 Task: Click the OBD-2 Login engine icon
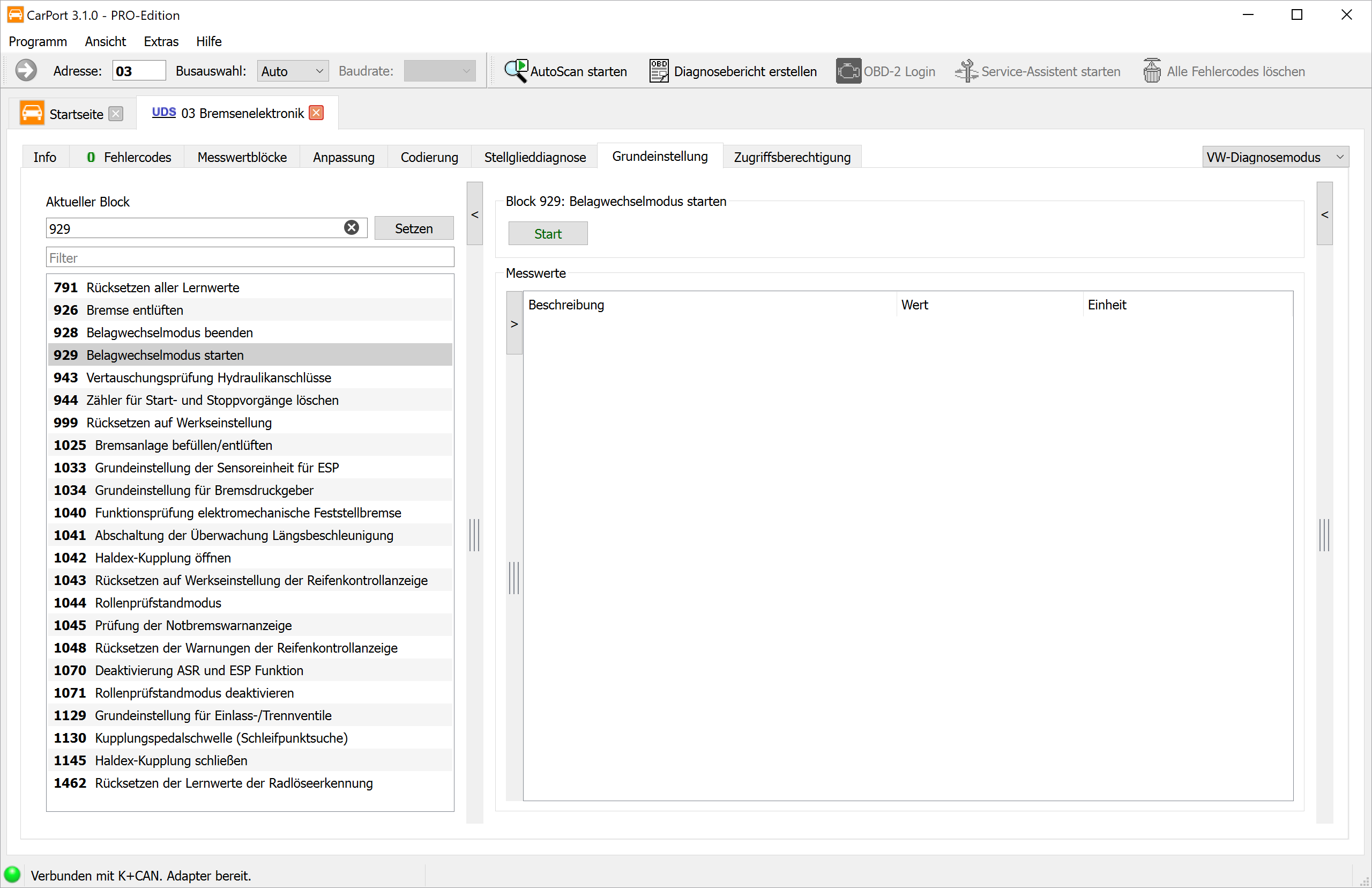(x=848, y=71)
